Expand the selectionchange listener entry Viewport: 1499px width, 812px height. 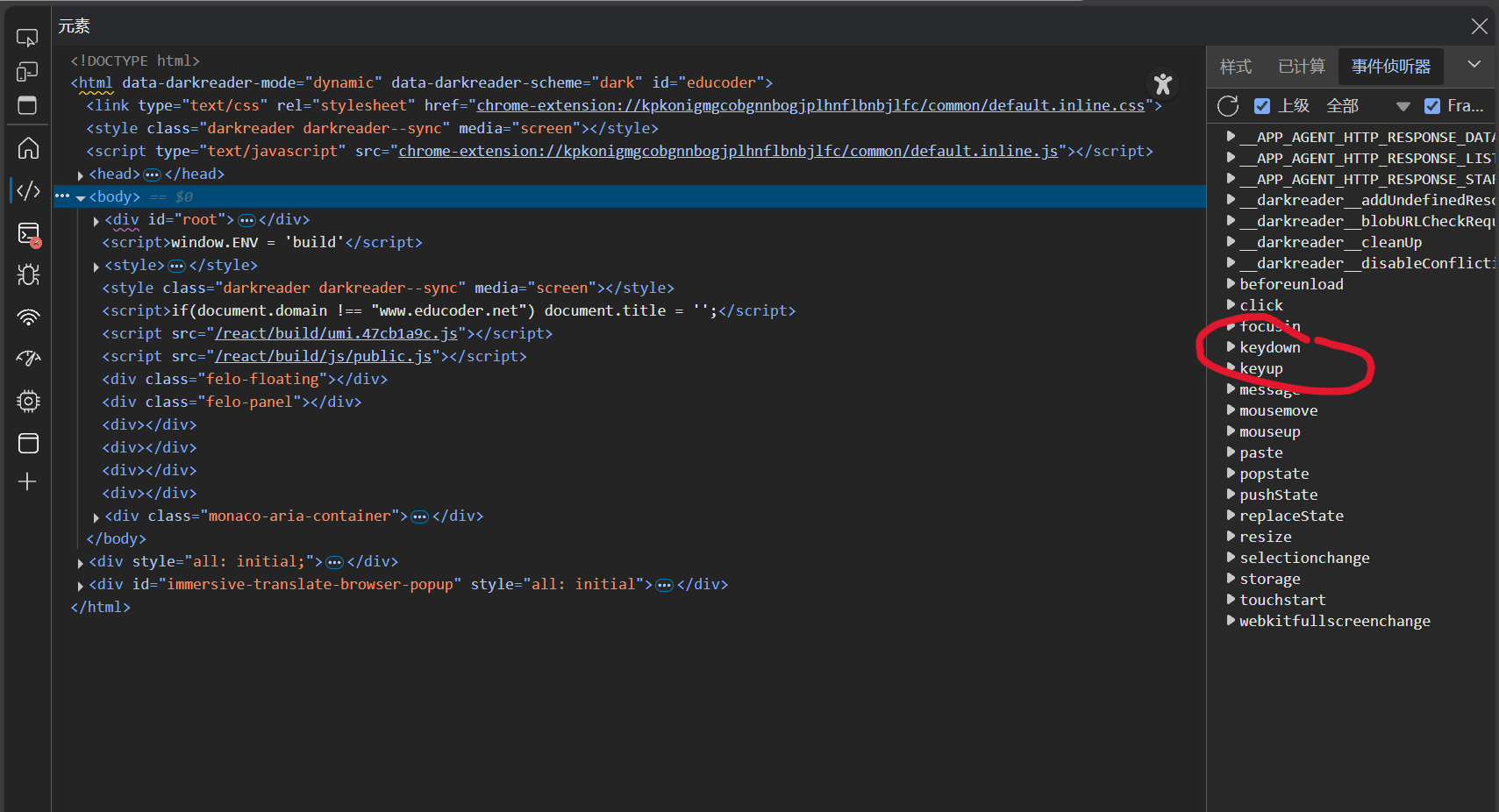[1231, 558]
